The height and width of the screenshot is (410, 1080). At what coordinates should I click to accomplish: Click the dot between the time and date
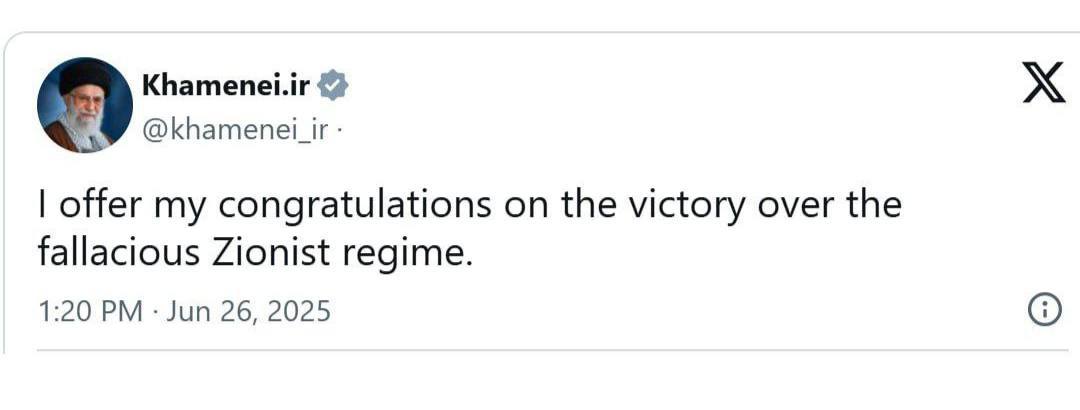tap(156, 312)
